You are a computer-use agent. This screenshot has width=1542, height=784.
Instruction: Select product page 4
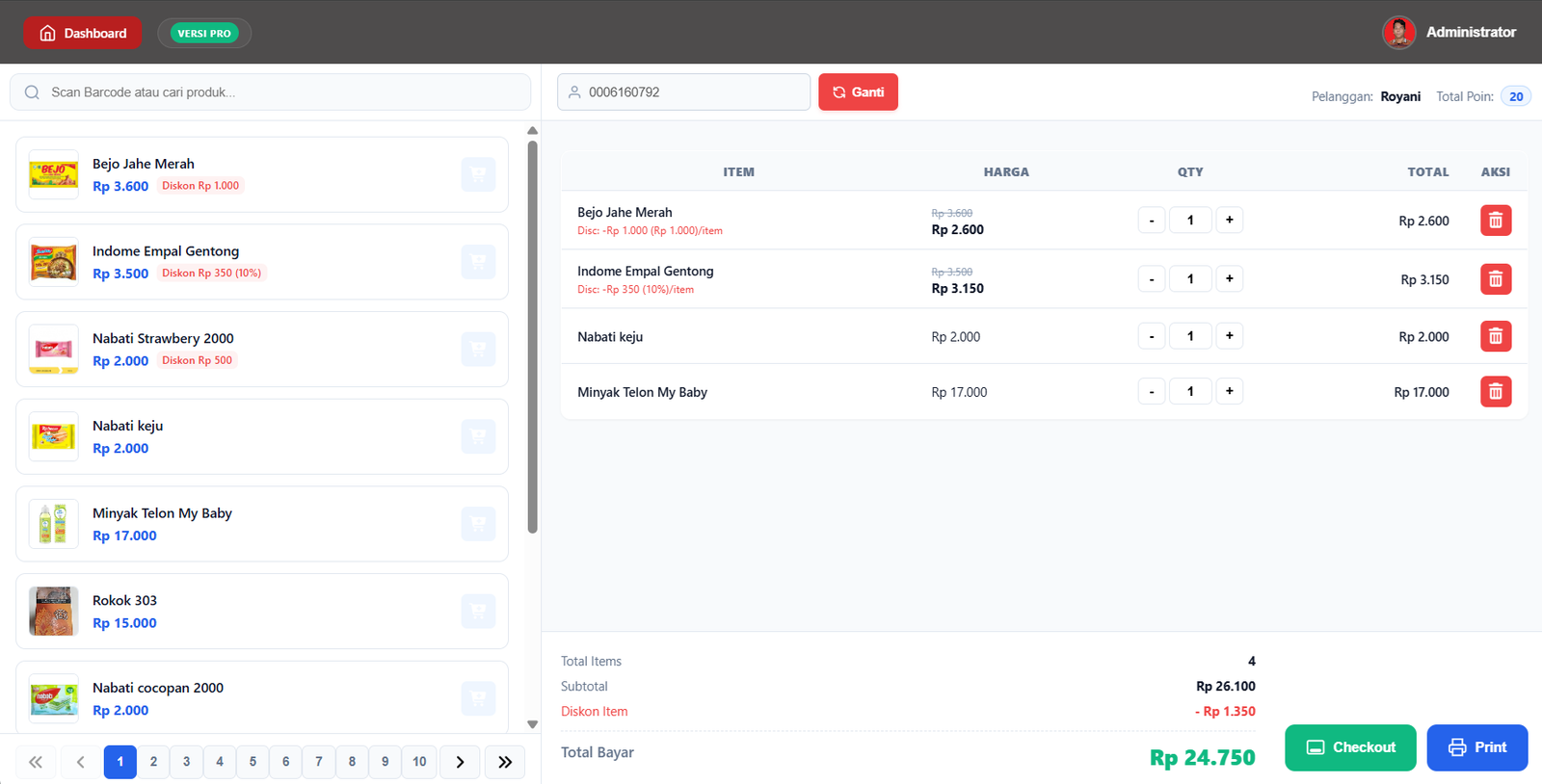[220, 762]
